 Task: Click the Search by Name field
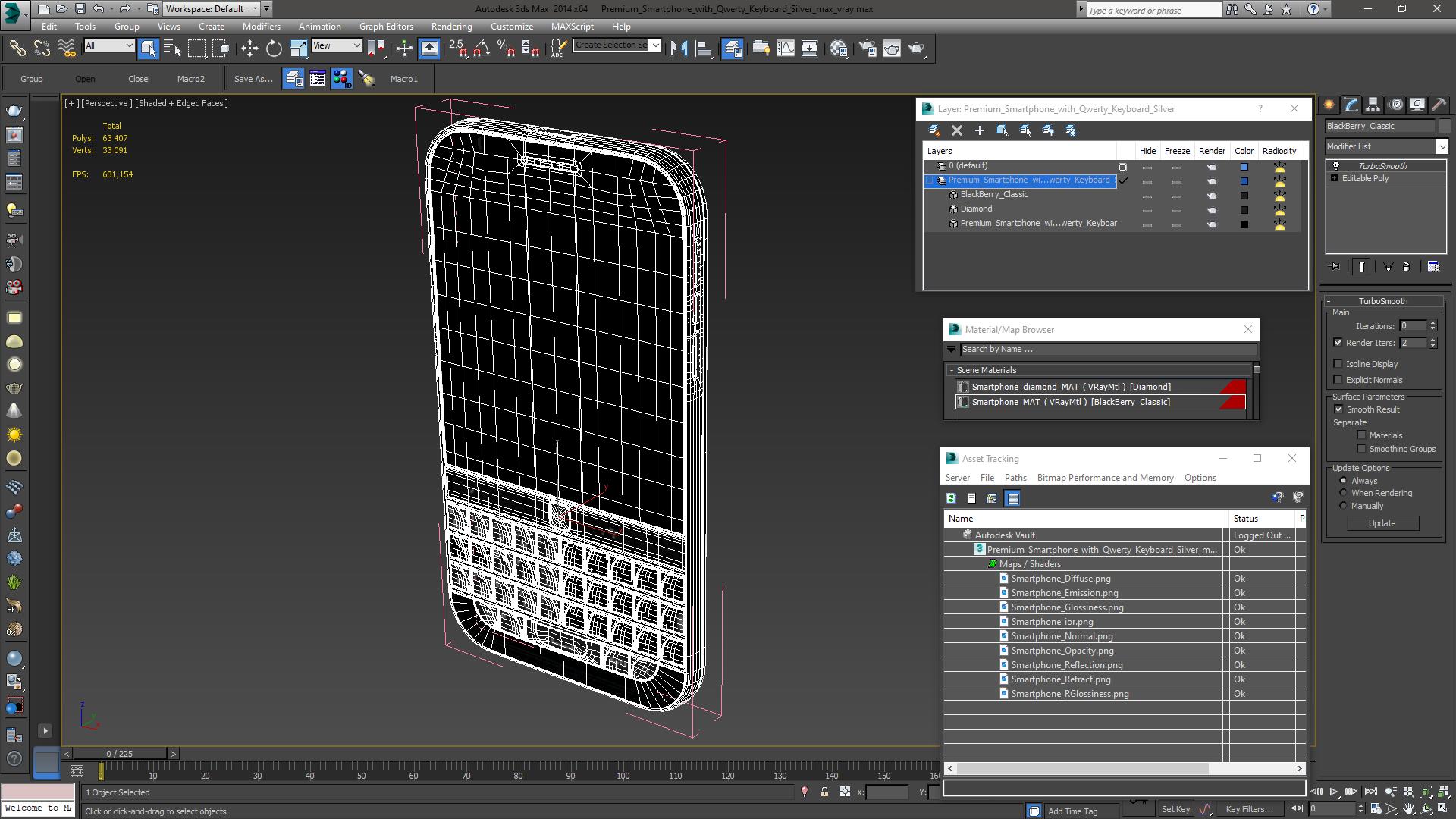(x=1107, y=350)
